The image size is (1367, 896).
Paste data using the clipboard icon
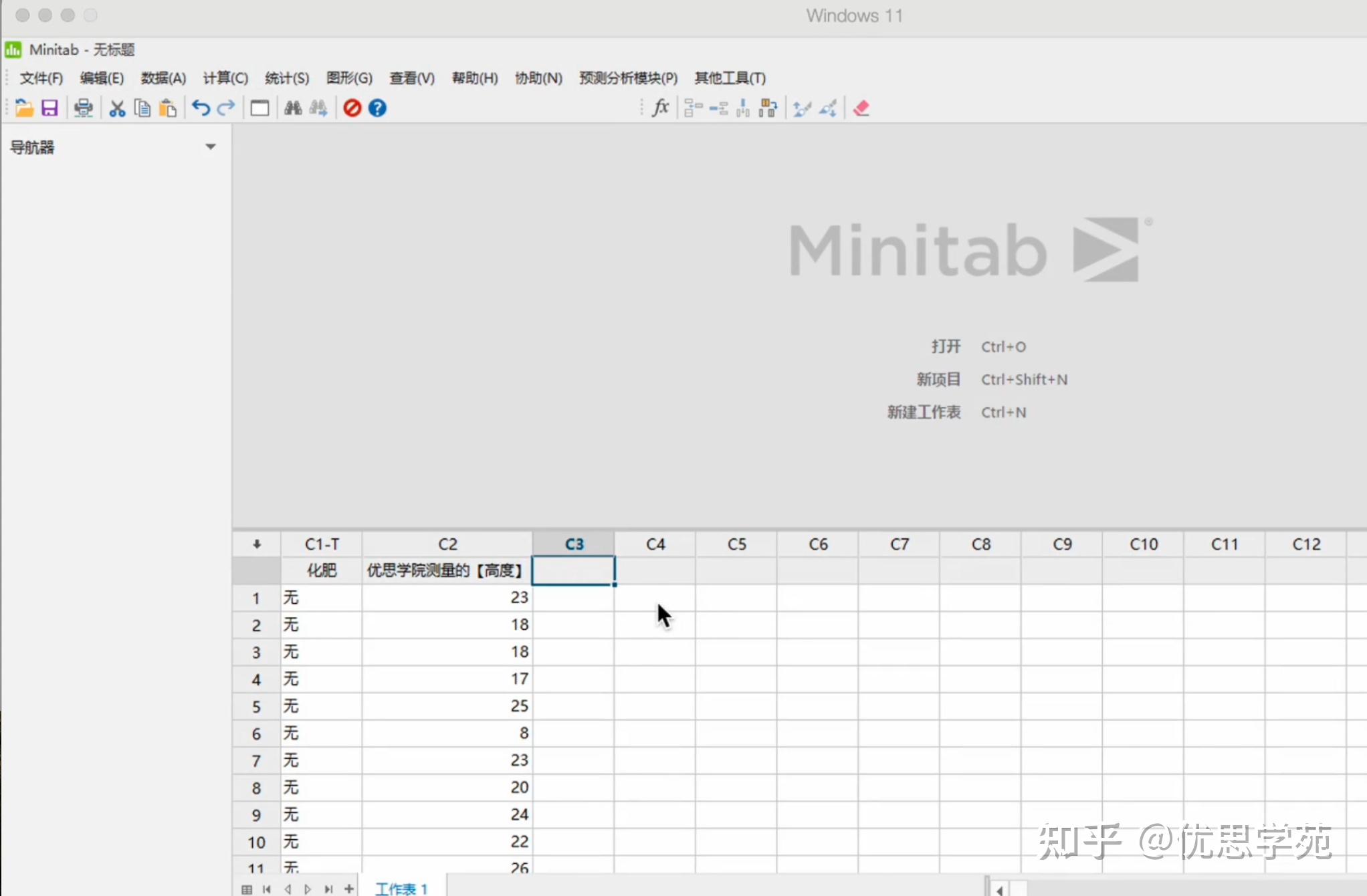click(x=167, y=108)
